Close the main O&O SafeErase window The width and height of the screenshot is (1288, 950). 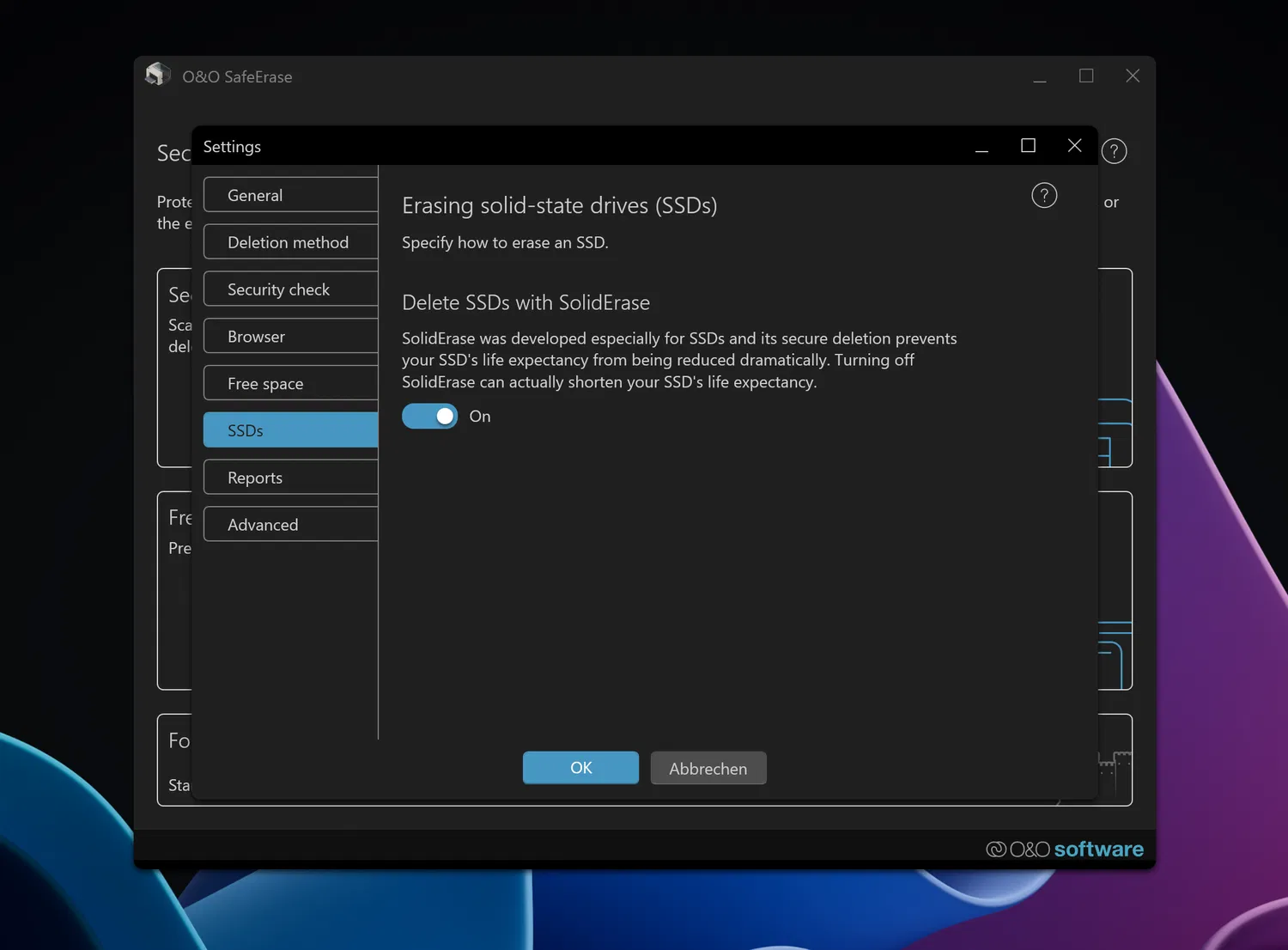pyautogui.click(x=1133, y=76)
